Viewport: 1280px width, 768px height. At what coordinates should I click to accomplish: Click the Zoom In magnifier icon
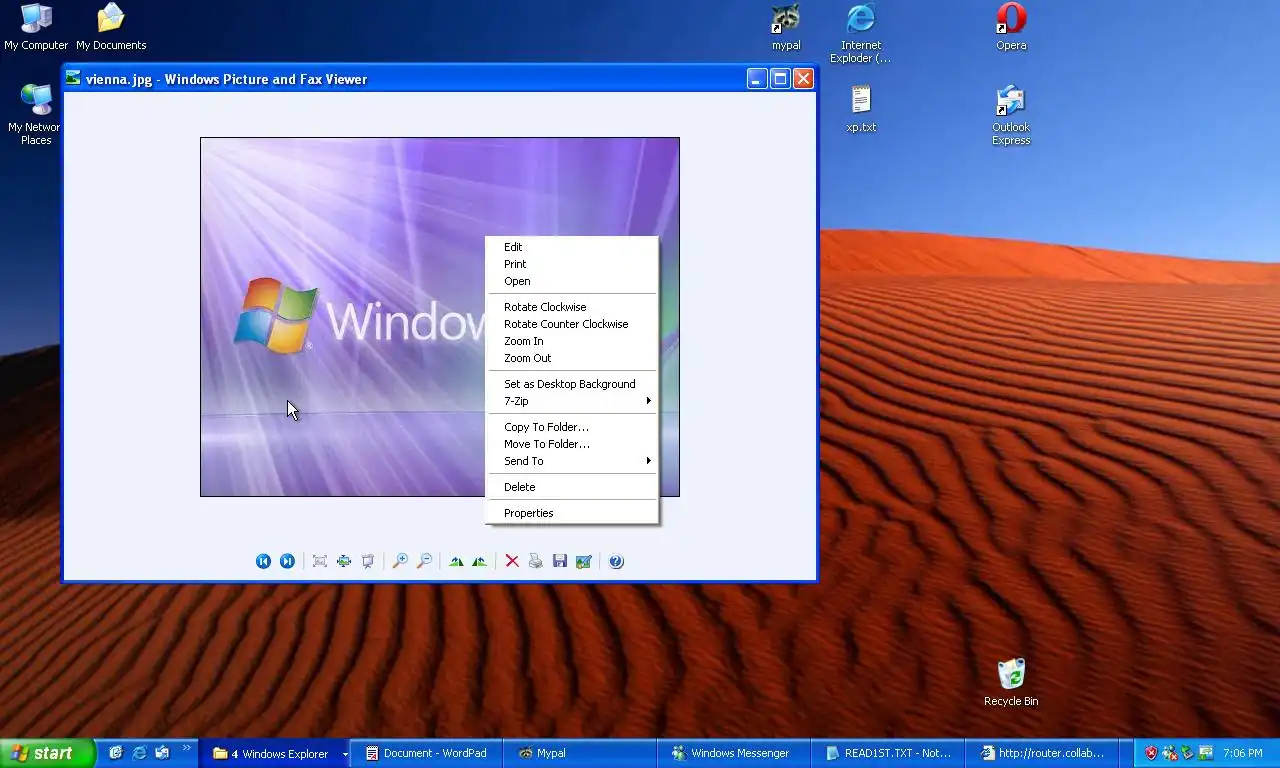click(400, 561)
